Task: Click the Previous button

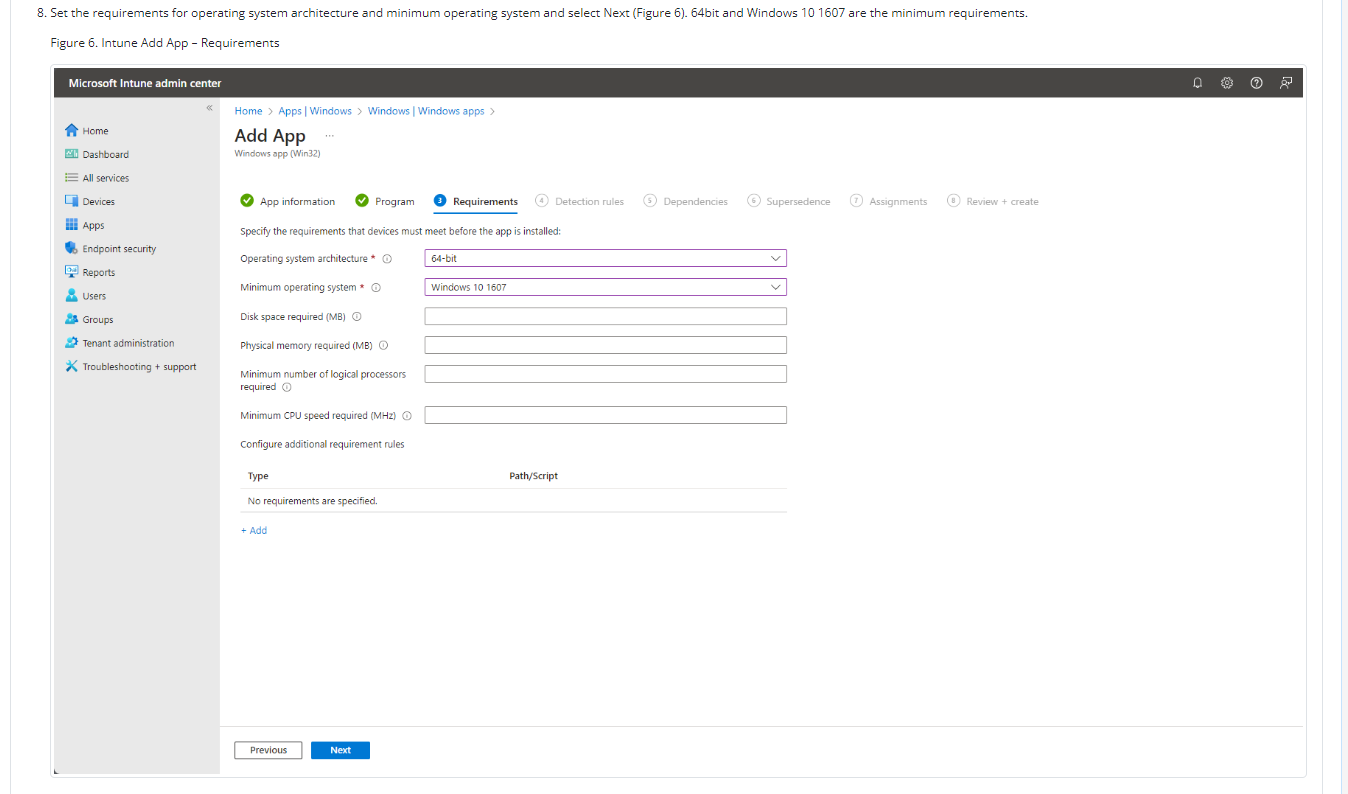Action: [268, 750]
